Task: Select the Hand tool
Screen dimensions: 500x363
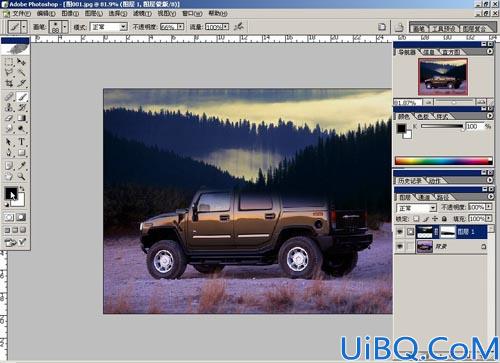Action: [9, 176]
